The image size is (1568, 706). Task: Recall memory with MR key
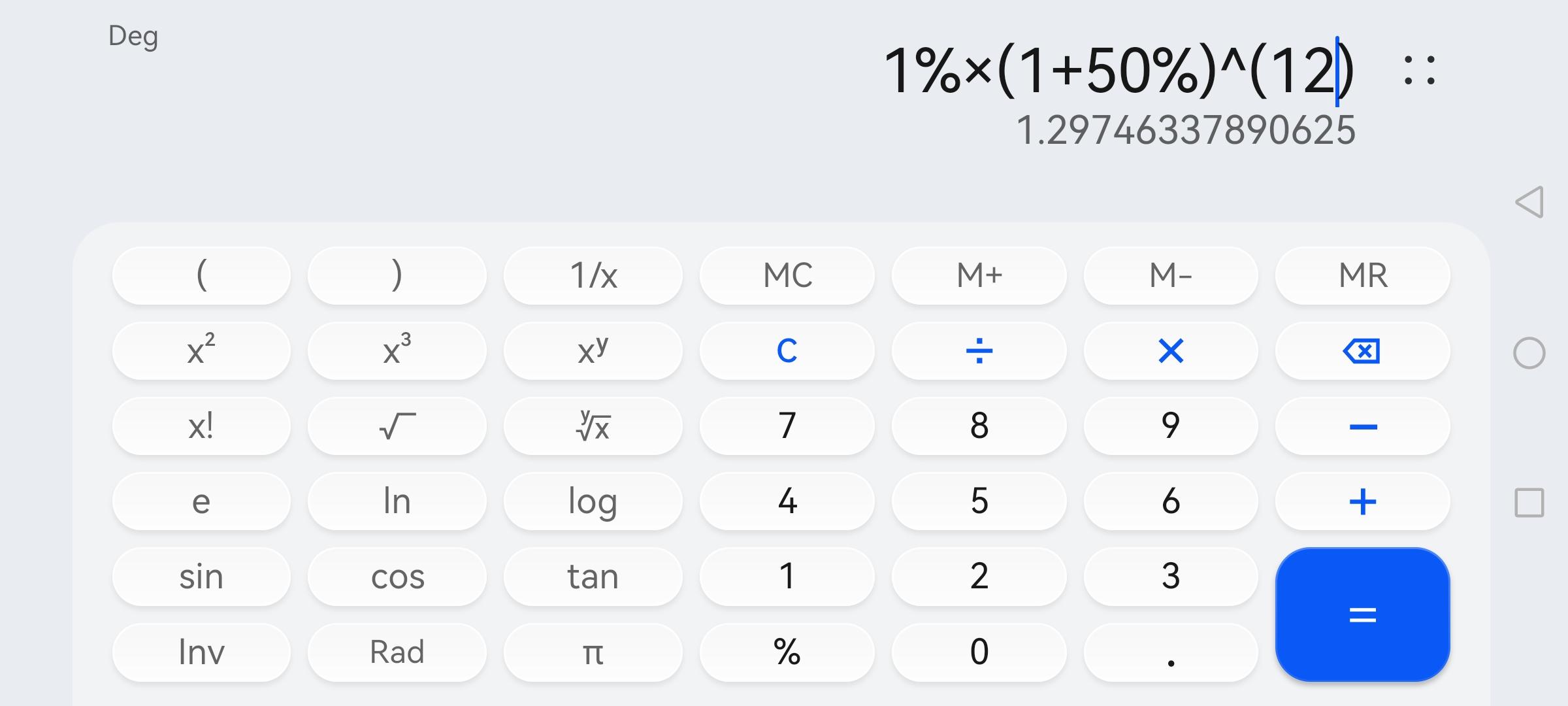click(x=1362, y=275)
